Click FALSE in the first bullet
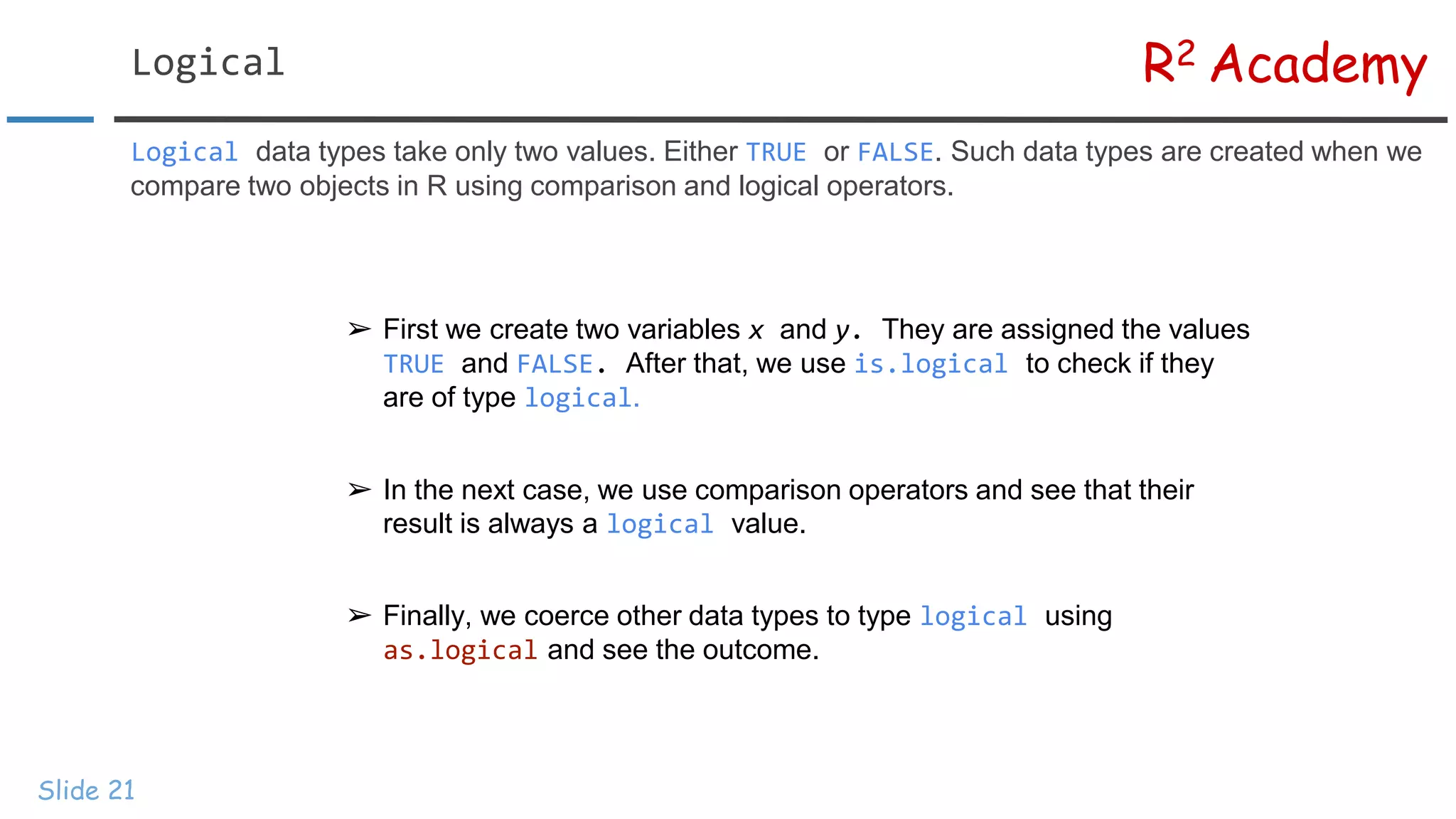 pos(555,364)
